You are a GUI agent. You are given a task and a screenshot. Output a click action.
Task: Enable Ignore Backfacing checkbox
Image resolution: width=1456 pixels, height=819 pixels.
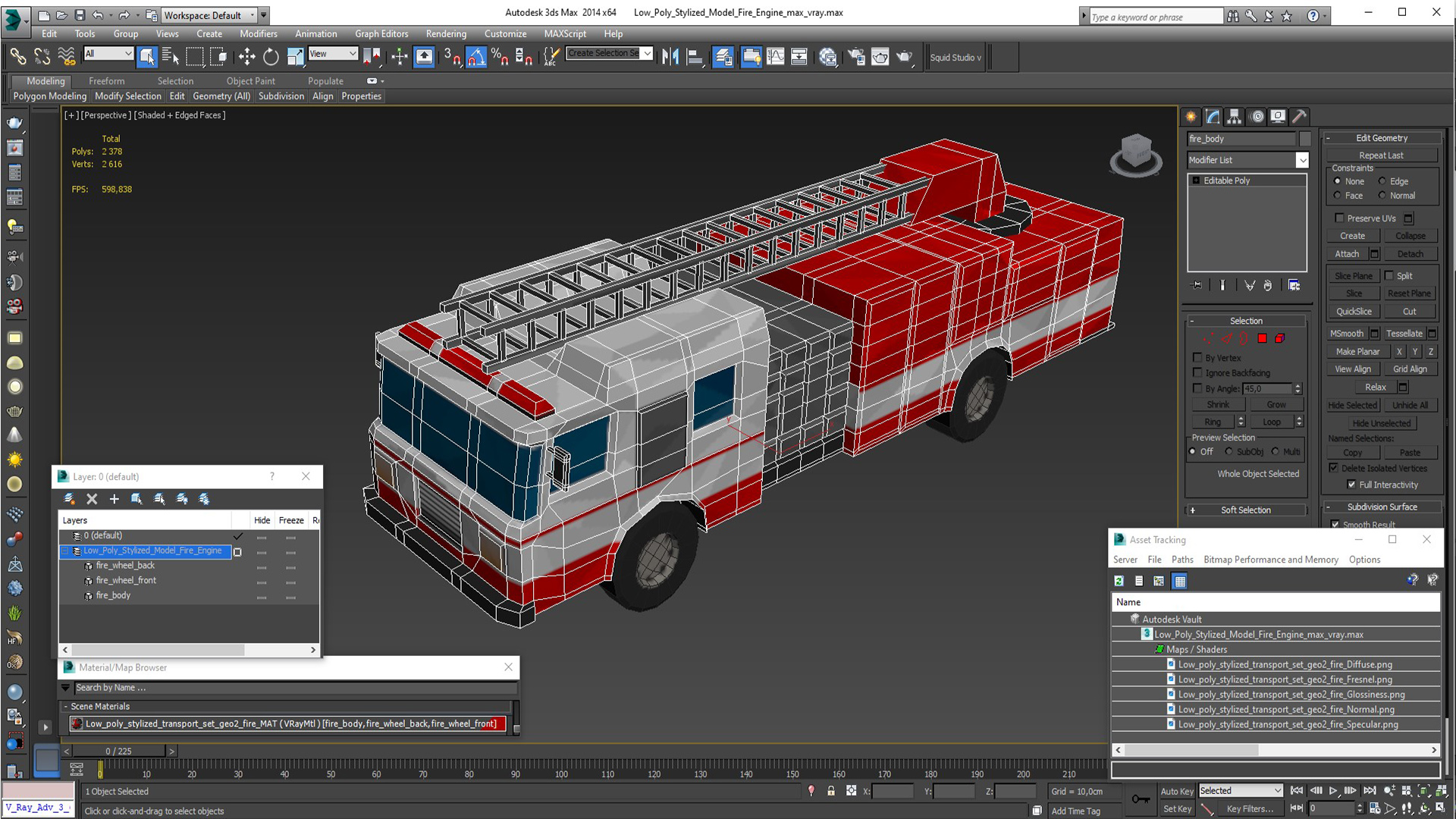click(x=1197, y=372)
